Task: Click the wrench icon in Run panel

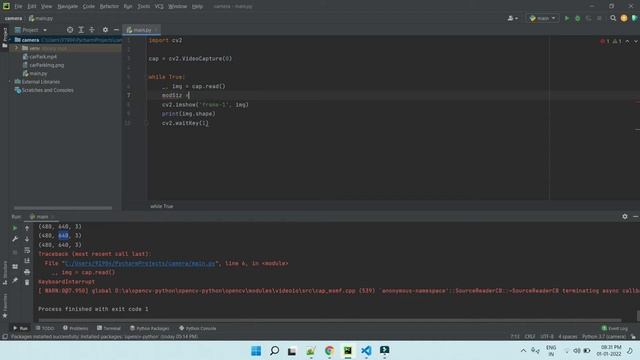Action: coord(15,239)
